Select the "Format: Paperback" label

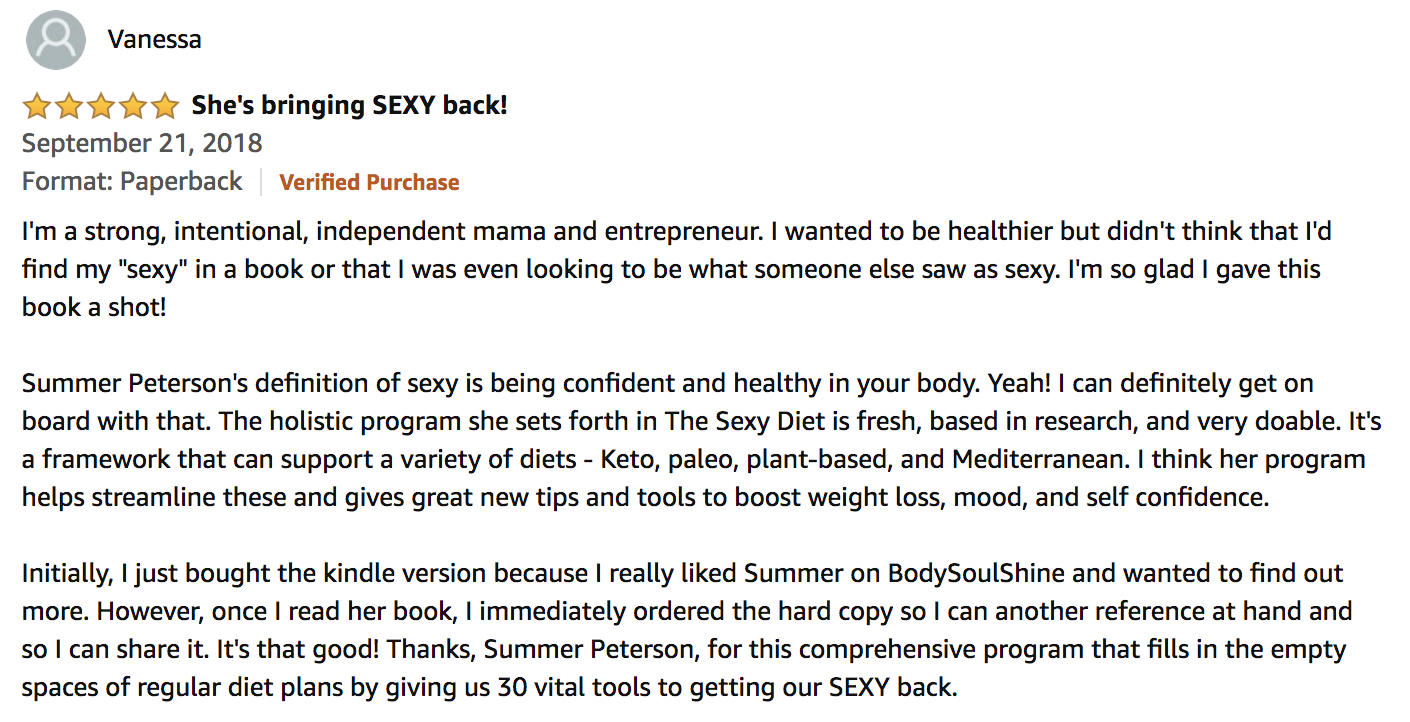click(x=132, y=182)
